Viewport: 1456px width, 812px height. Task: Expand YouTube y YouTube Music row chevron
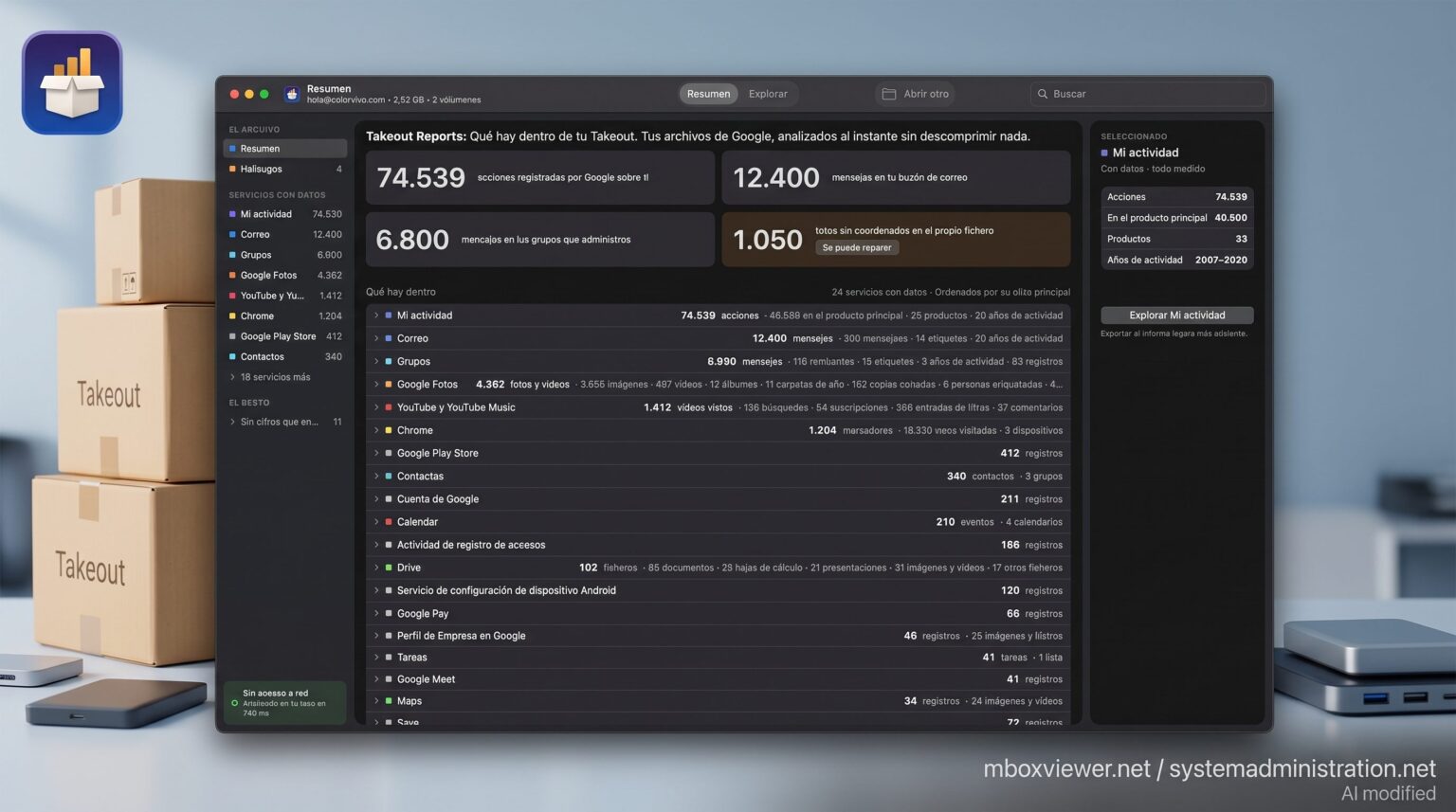click(376, 407)
